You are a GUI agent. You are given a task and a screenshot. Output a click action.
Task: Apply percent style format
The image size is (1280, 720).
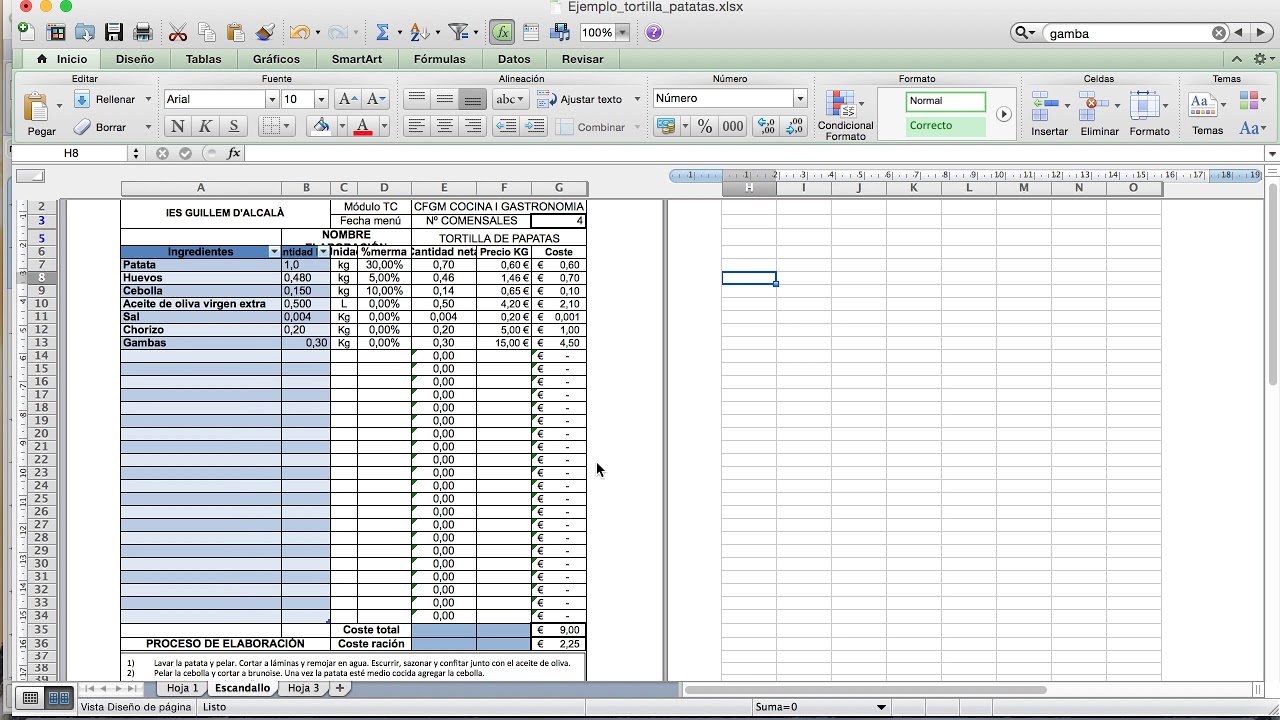[705, 126]
